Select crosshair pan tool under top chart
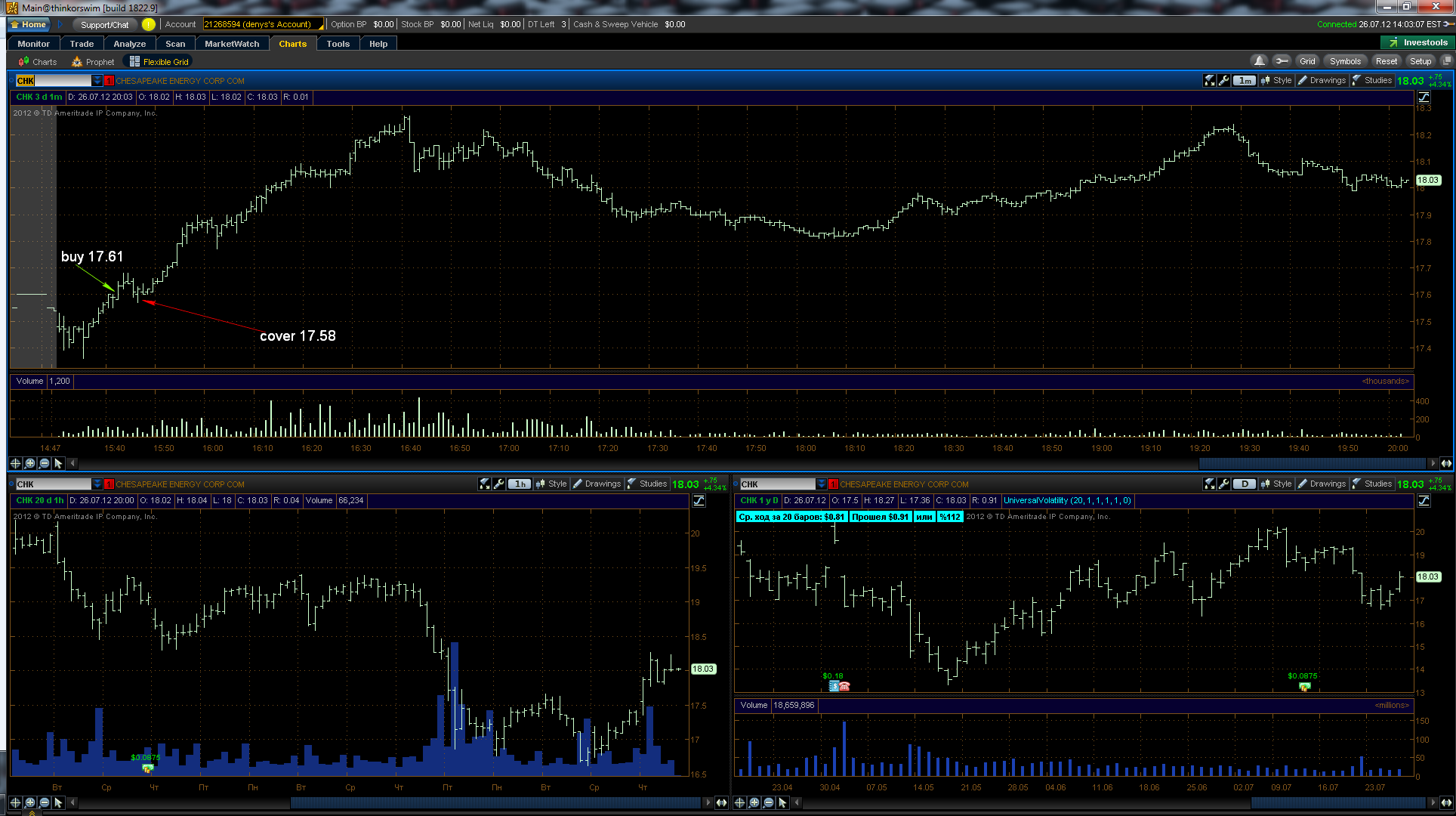This screenshot has width=1456, height=816. pyautogui.click(x=15, y=463)
